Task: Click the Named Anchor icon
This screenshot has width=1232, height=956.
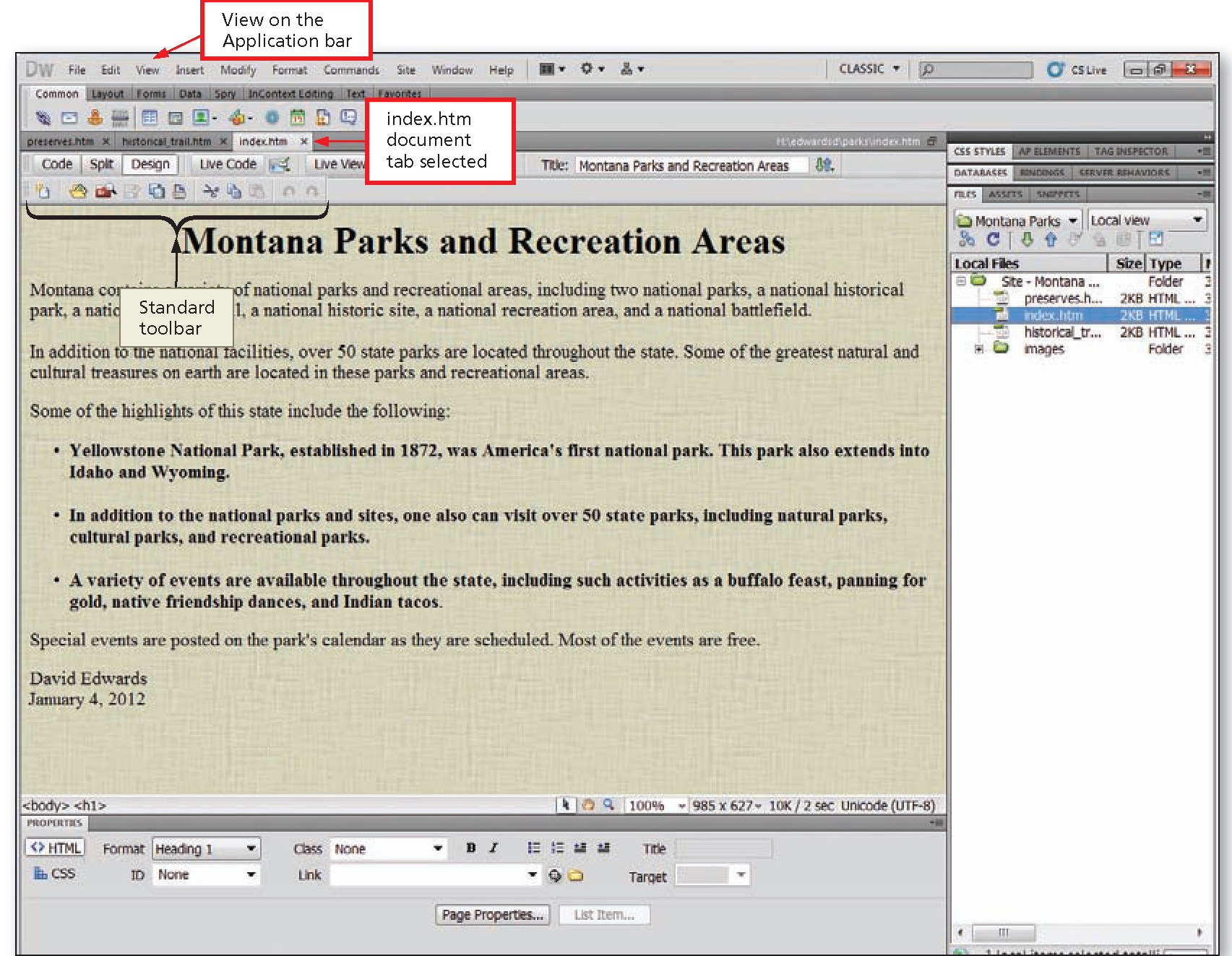Action: coord(94,117)
